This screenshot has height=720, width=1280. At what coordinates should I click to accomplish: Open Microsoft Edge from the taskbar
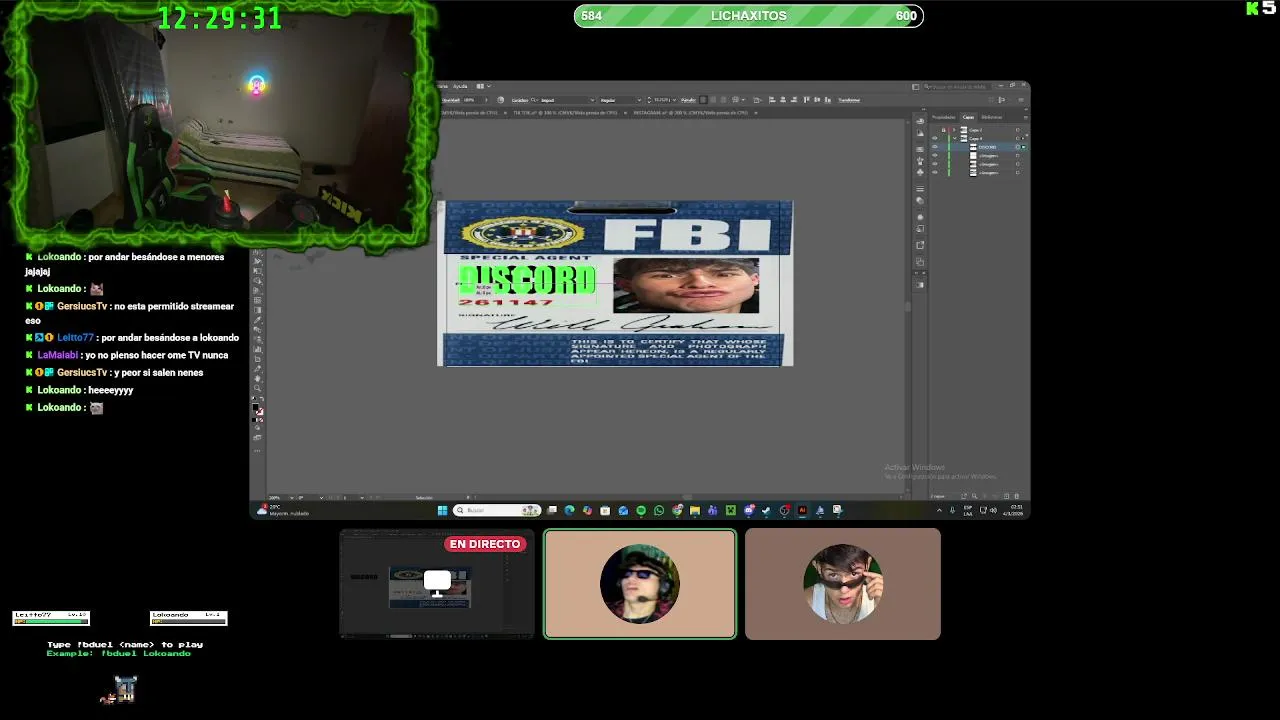pyautogui.click(x=569, y=510)
